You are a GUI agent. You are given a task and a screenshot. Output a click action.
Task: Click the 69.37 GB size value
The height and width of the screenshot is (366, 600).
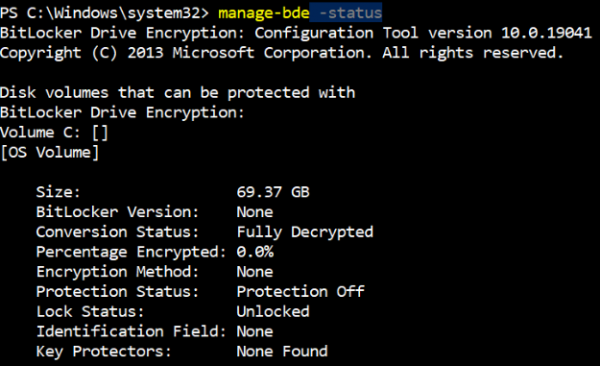pos(273,192)
